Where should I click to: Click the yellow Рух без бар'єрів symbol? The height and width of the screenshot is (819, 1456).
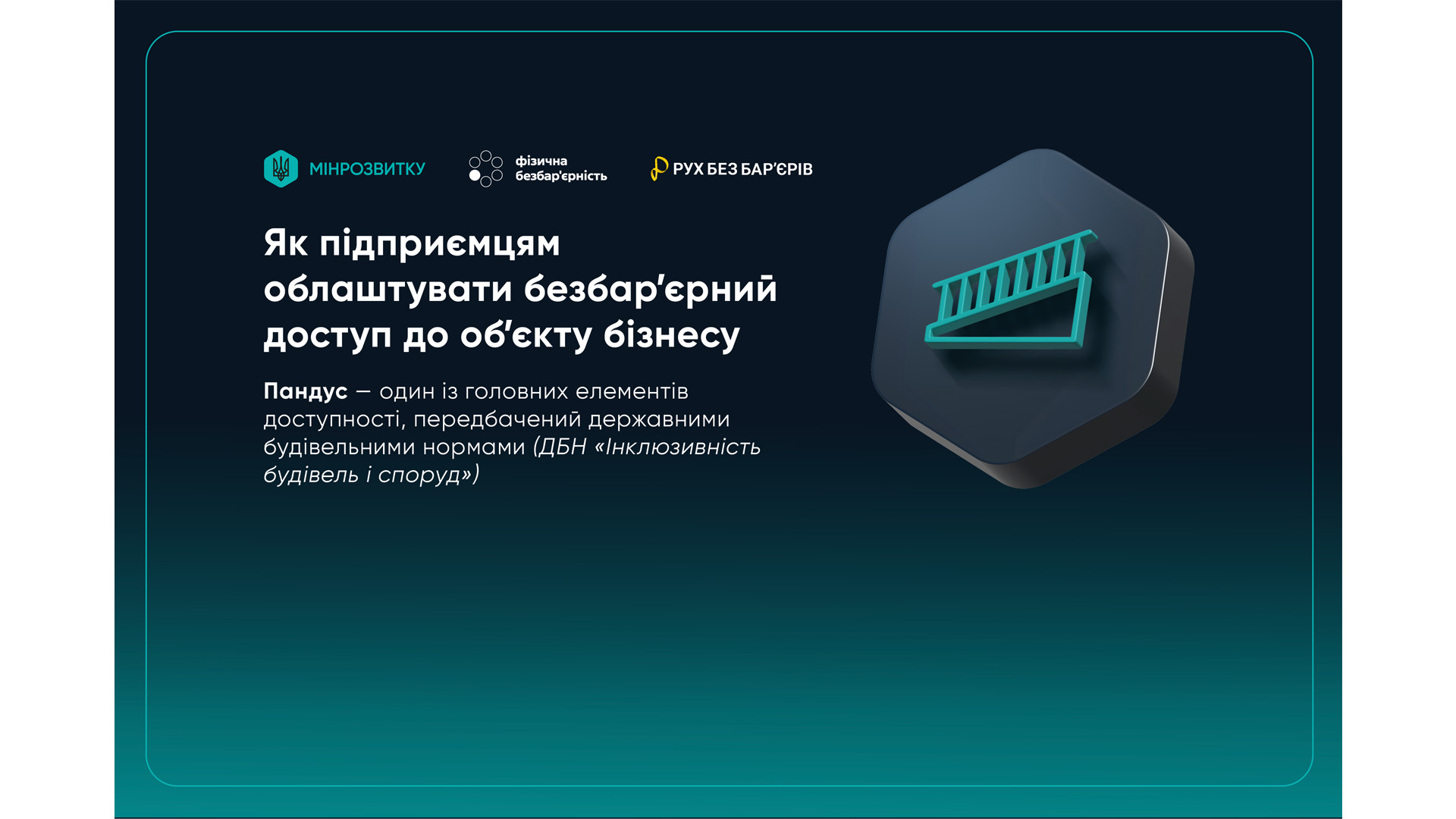coord(658,168)
